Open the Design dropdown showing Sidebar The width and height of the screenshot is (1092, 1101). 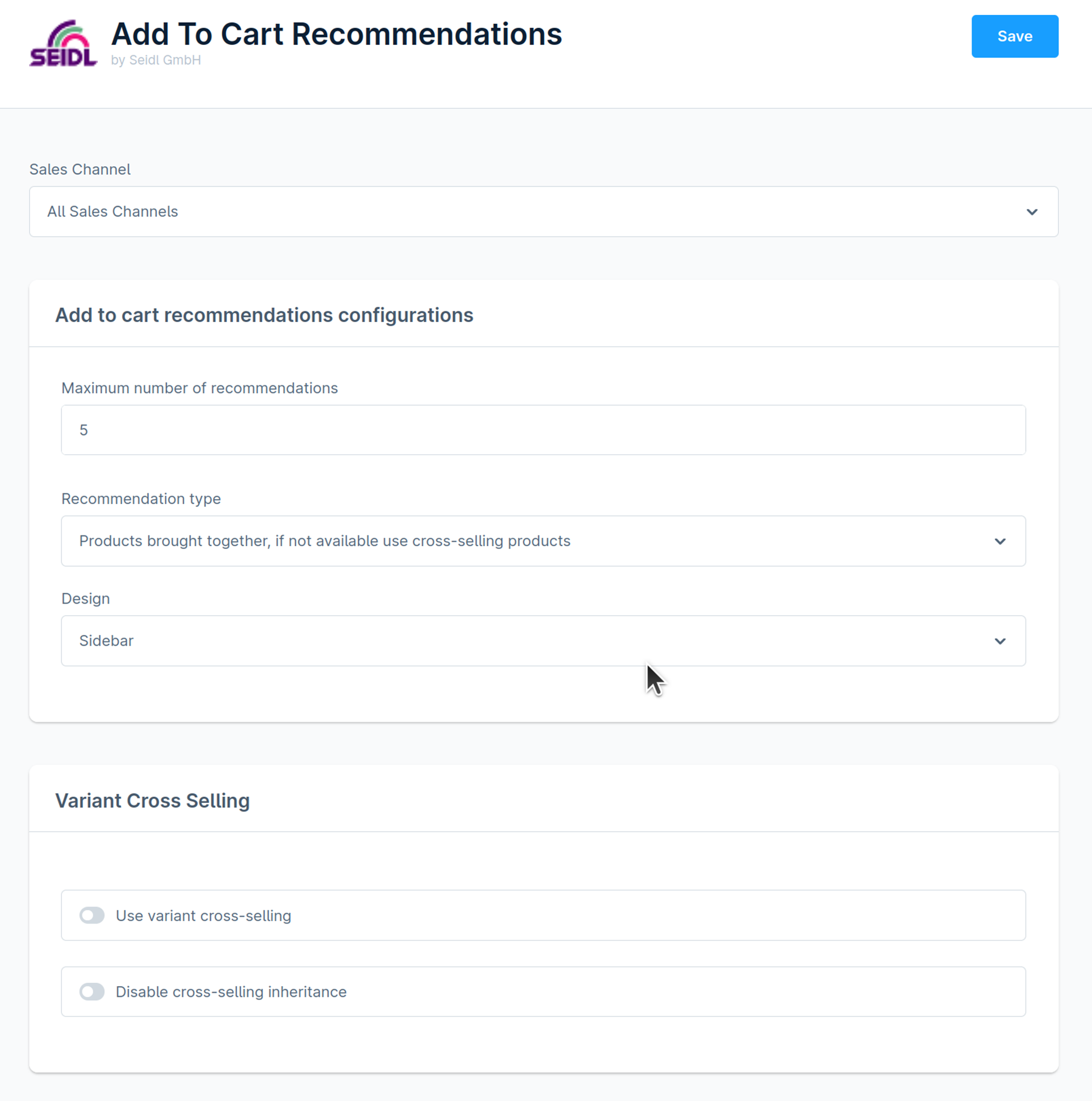[543, 641]
